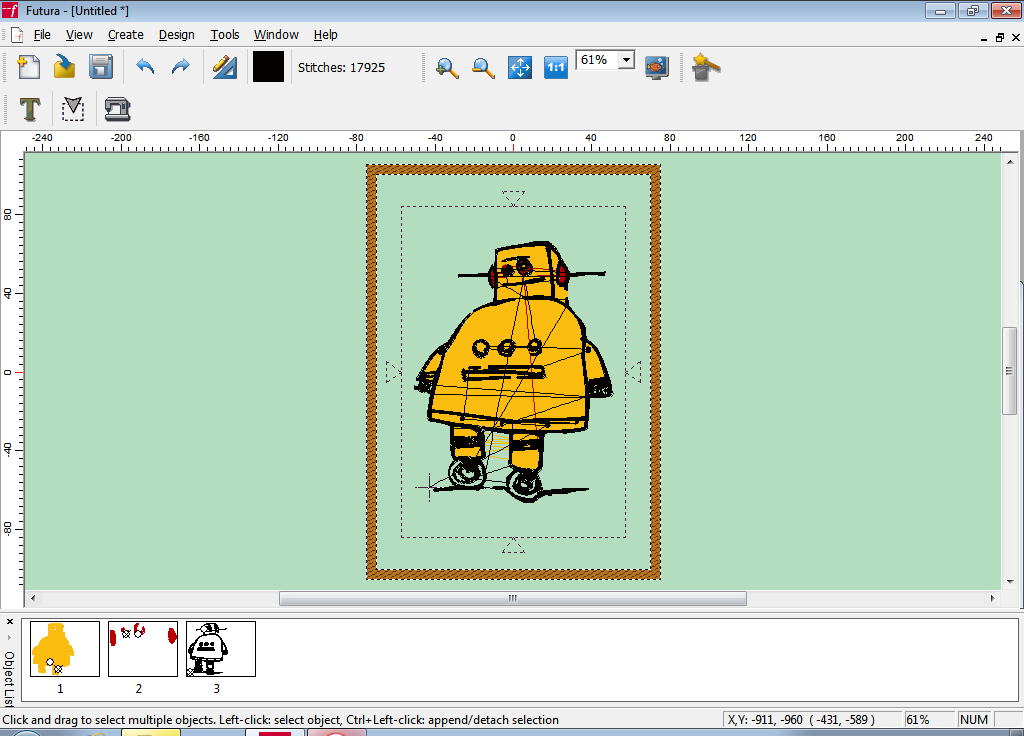Restore the inner document window
Viewport: 1024px width, 736px height.
(x=1000, y=38)
